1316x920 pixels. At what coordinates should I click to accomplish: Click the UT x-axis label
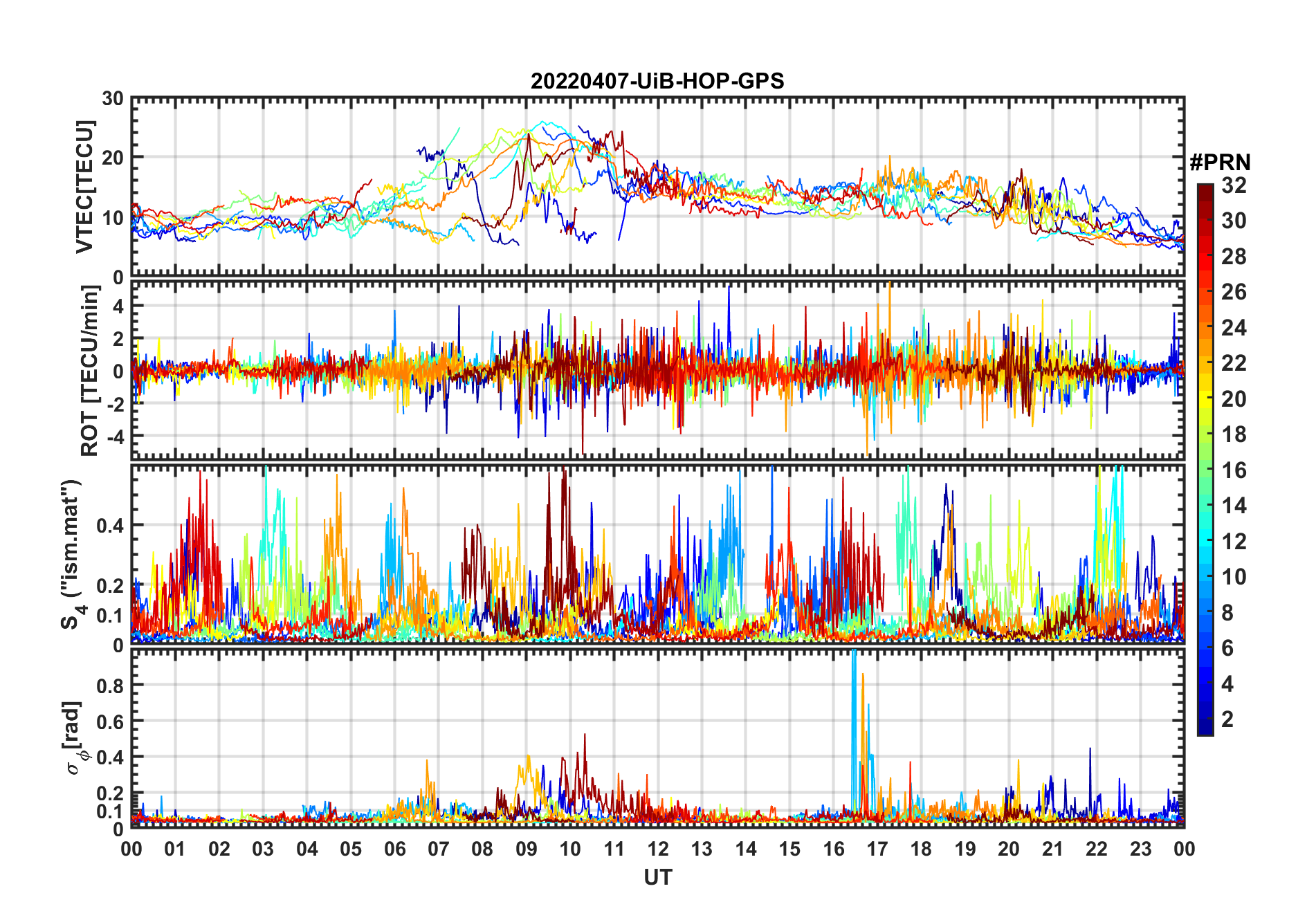tap(657, 878)
